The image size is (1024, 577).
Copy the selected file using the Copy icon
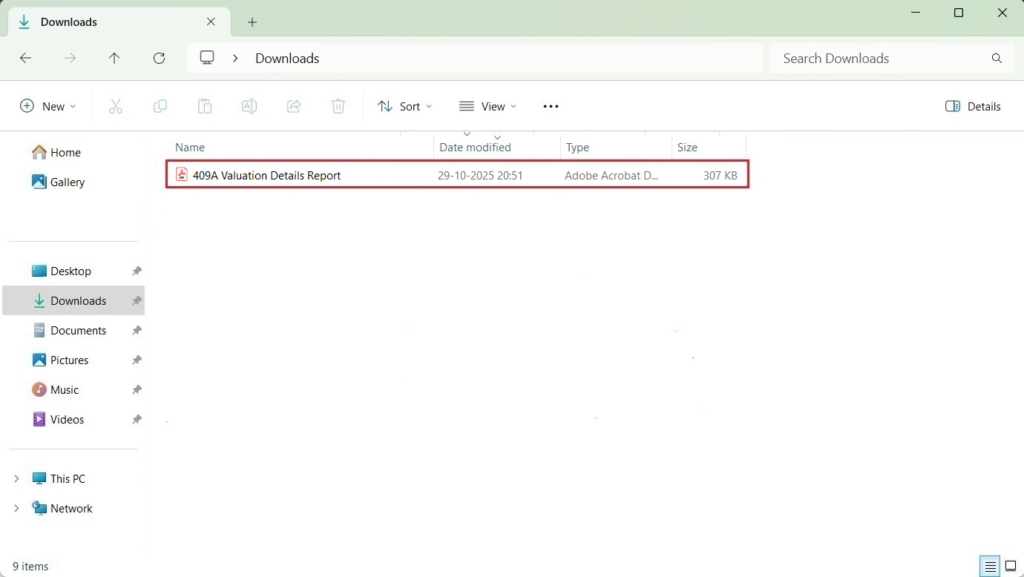click(160, 106)
